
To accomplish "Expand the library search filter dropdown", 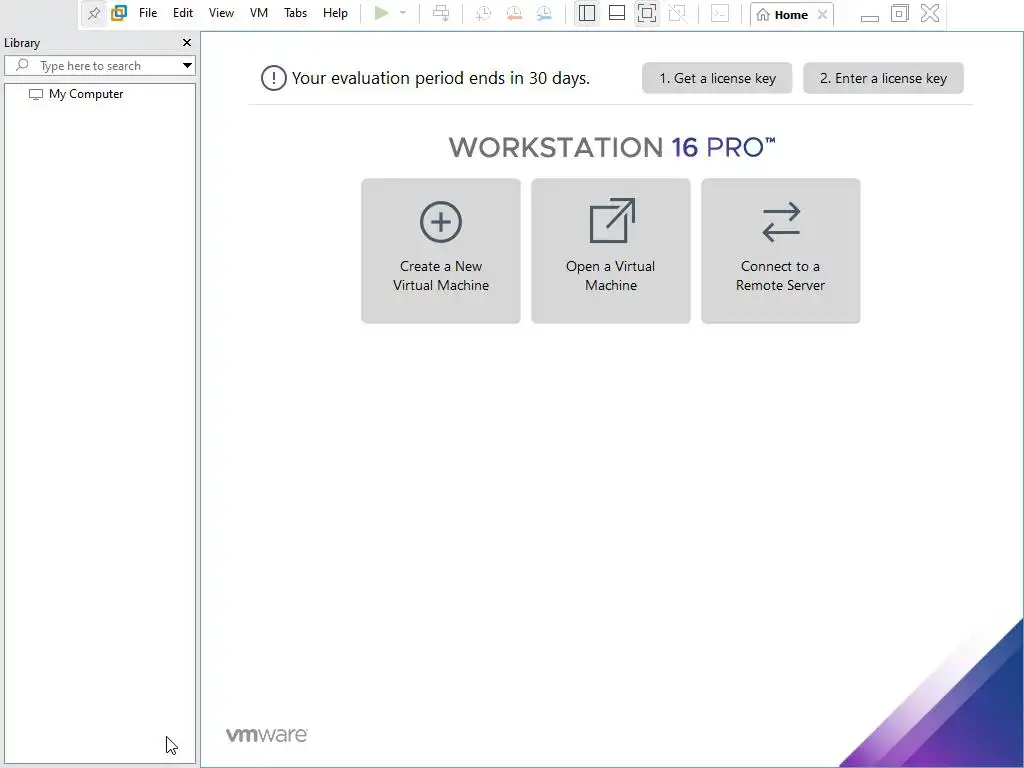I will tap(187, 65).
